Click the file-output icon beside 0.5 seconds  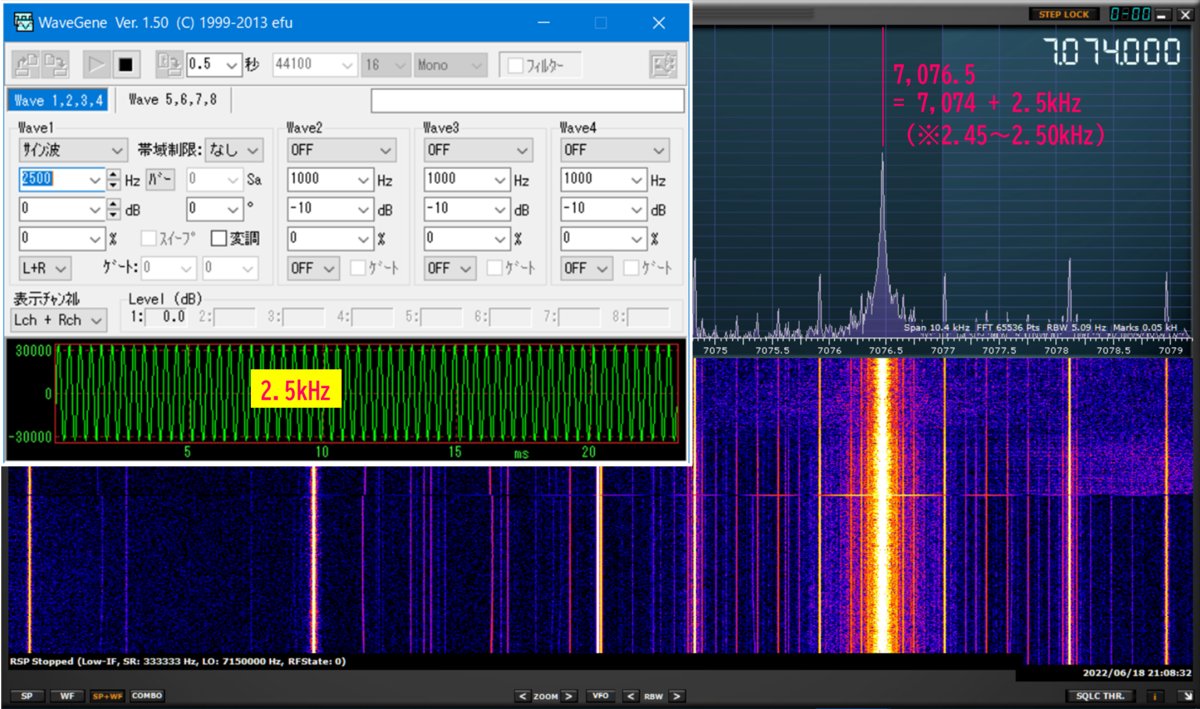pos(169,65)
